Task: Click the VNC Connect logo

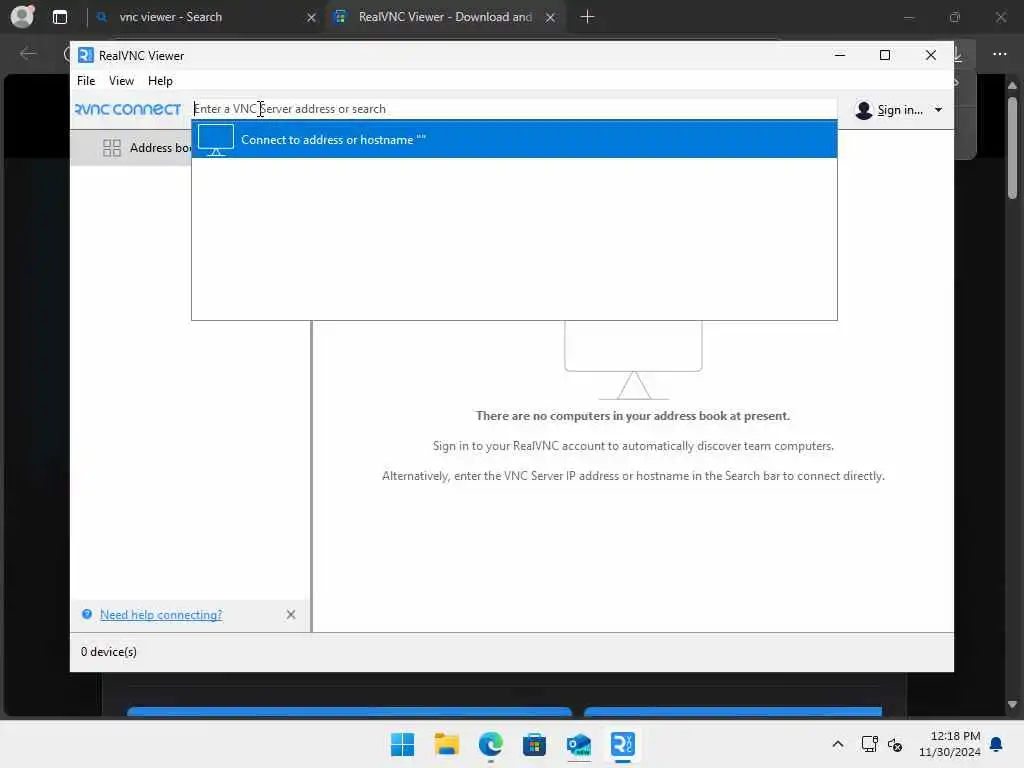Action: pos(128,109)
